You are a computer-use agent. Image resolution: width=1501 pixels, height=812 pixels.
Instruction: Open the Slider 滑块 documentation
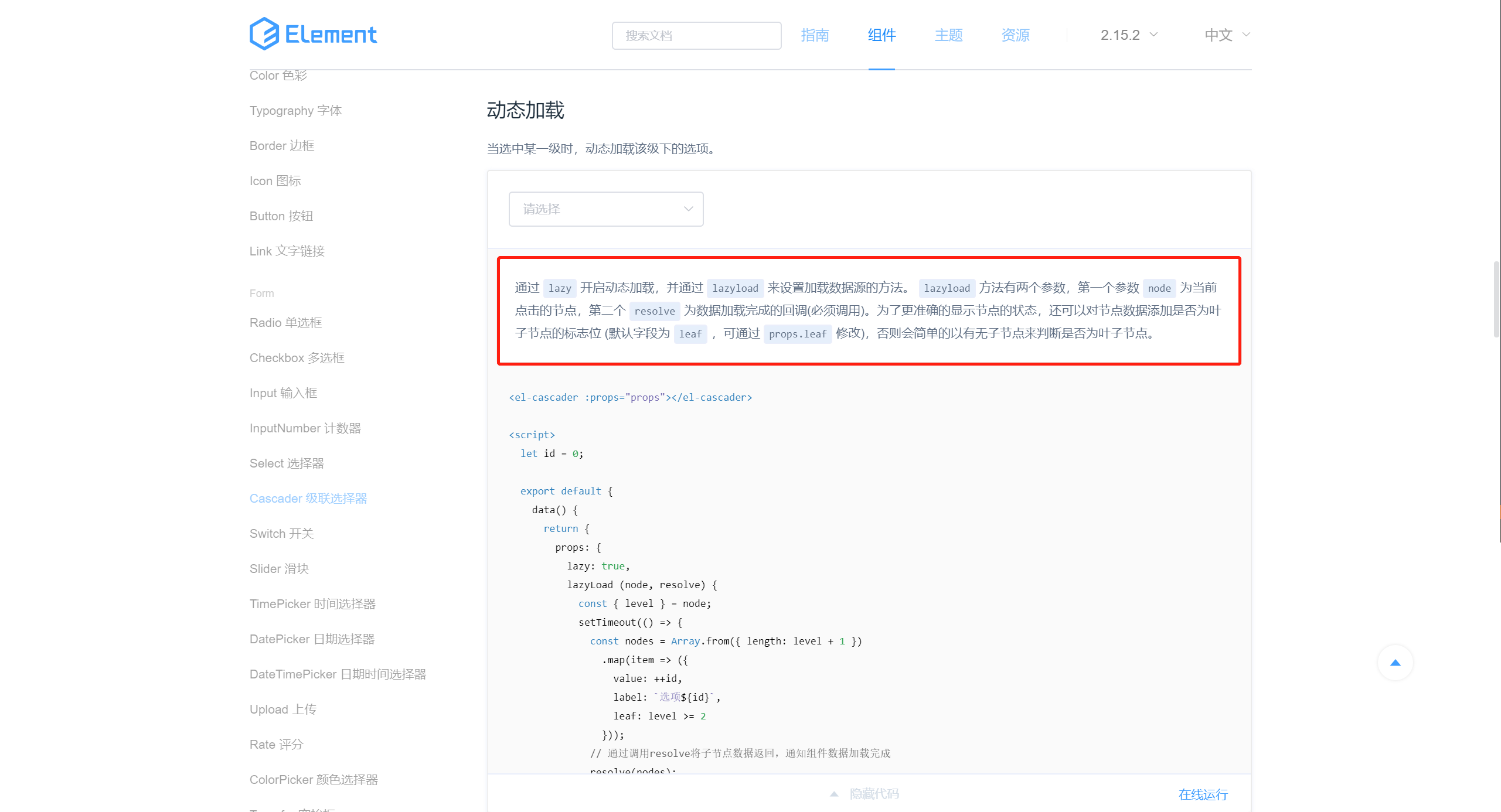pyautogui.click(x=279, y=568)
